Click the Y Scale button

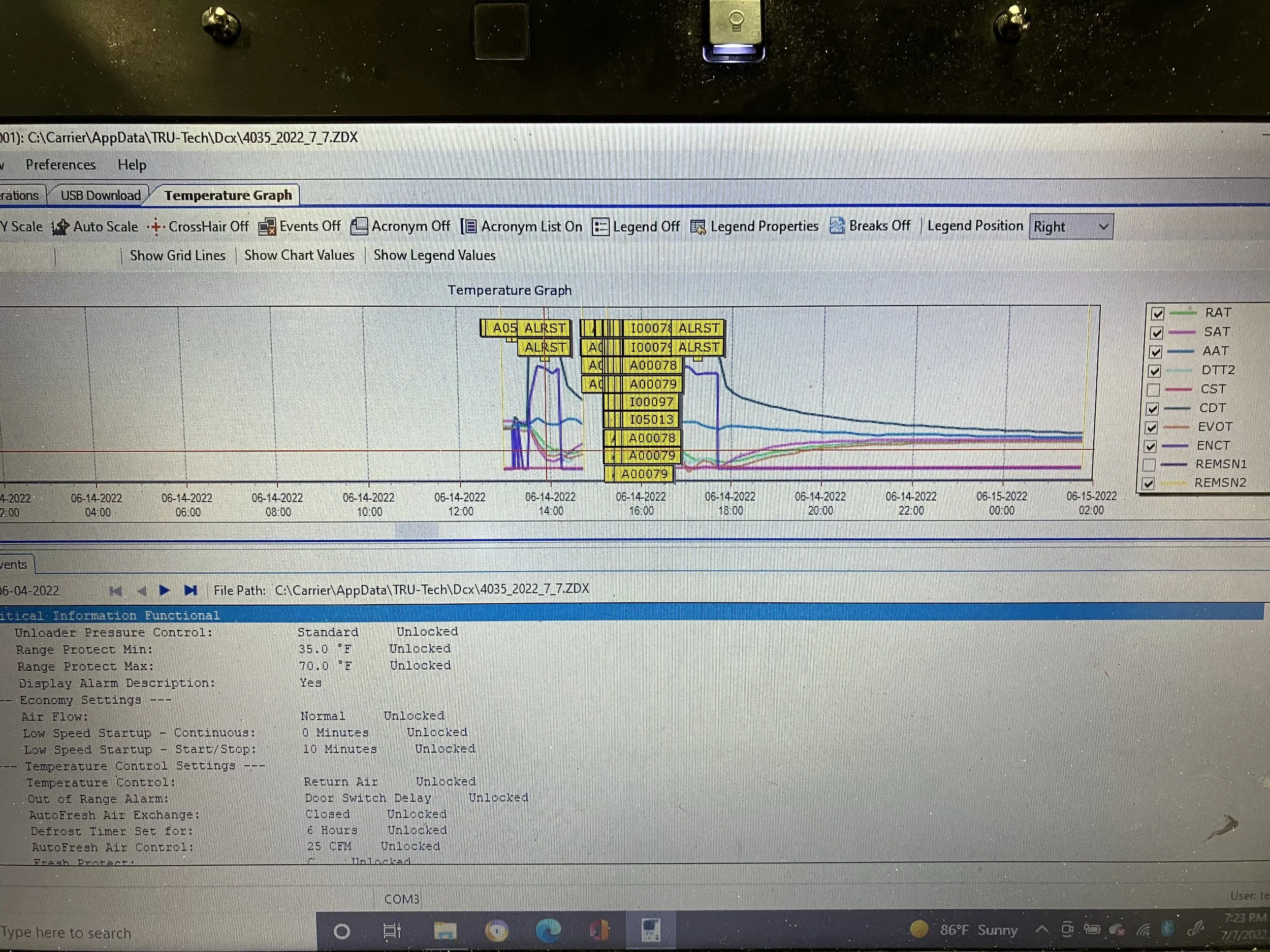(21, 226)
